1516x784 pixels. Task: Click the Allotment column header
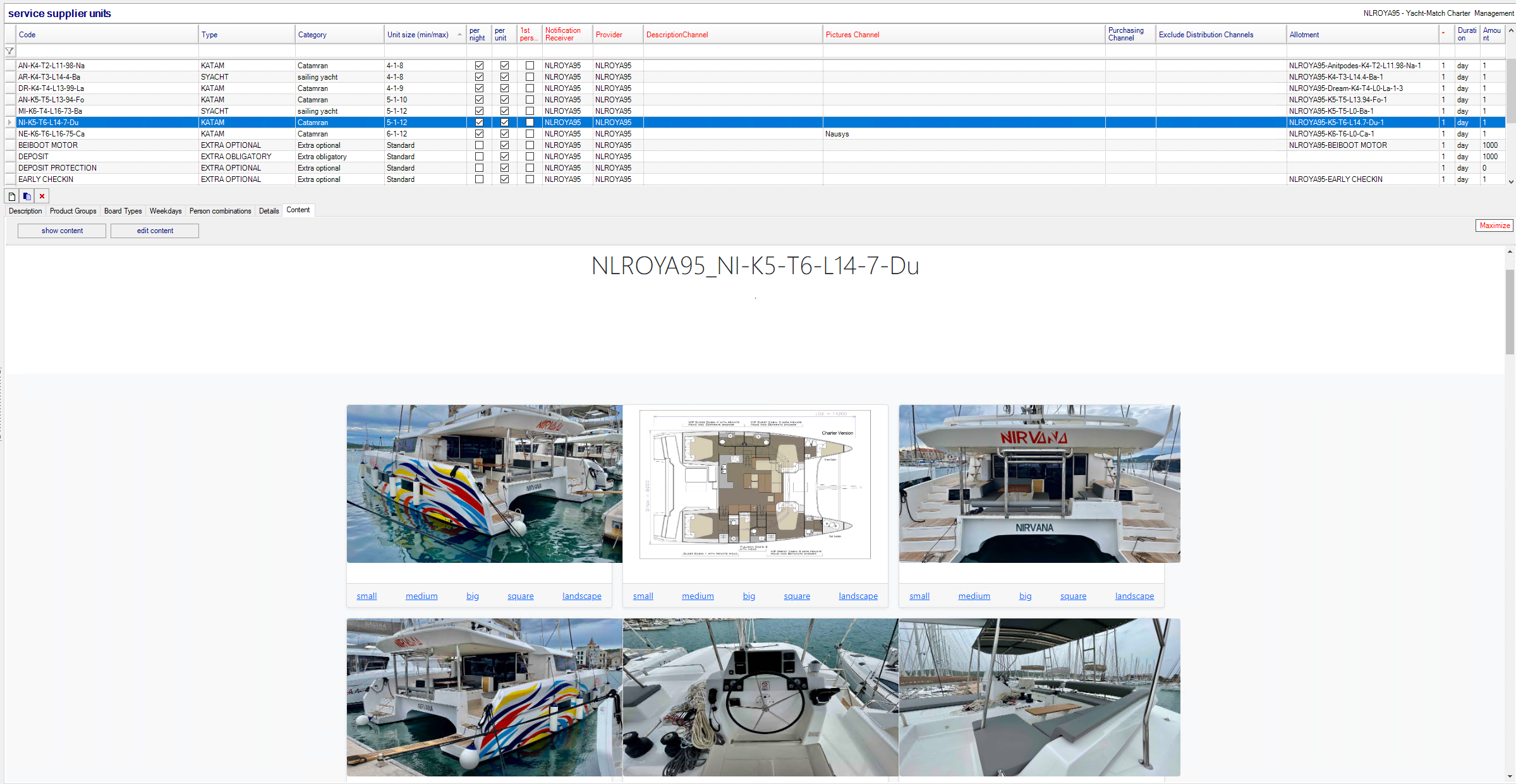(x=1304, y=35)
